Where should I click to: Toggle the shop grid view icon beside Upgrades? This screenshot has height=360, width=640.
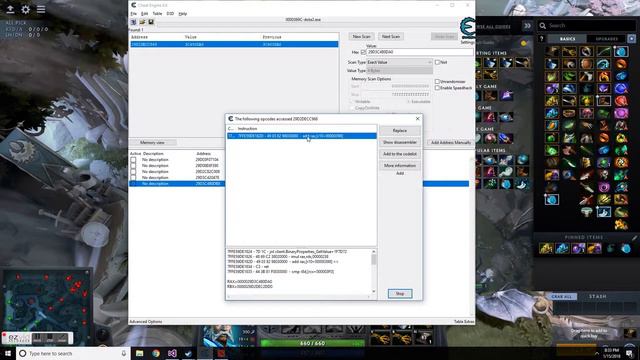pos(631,39)
